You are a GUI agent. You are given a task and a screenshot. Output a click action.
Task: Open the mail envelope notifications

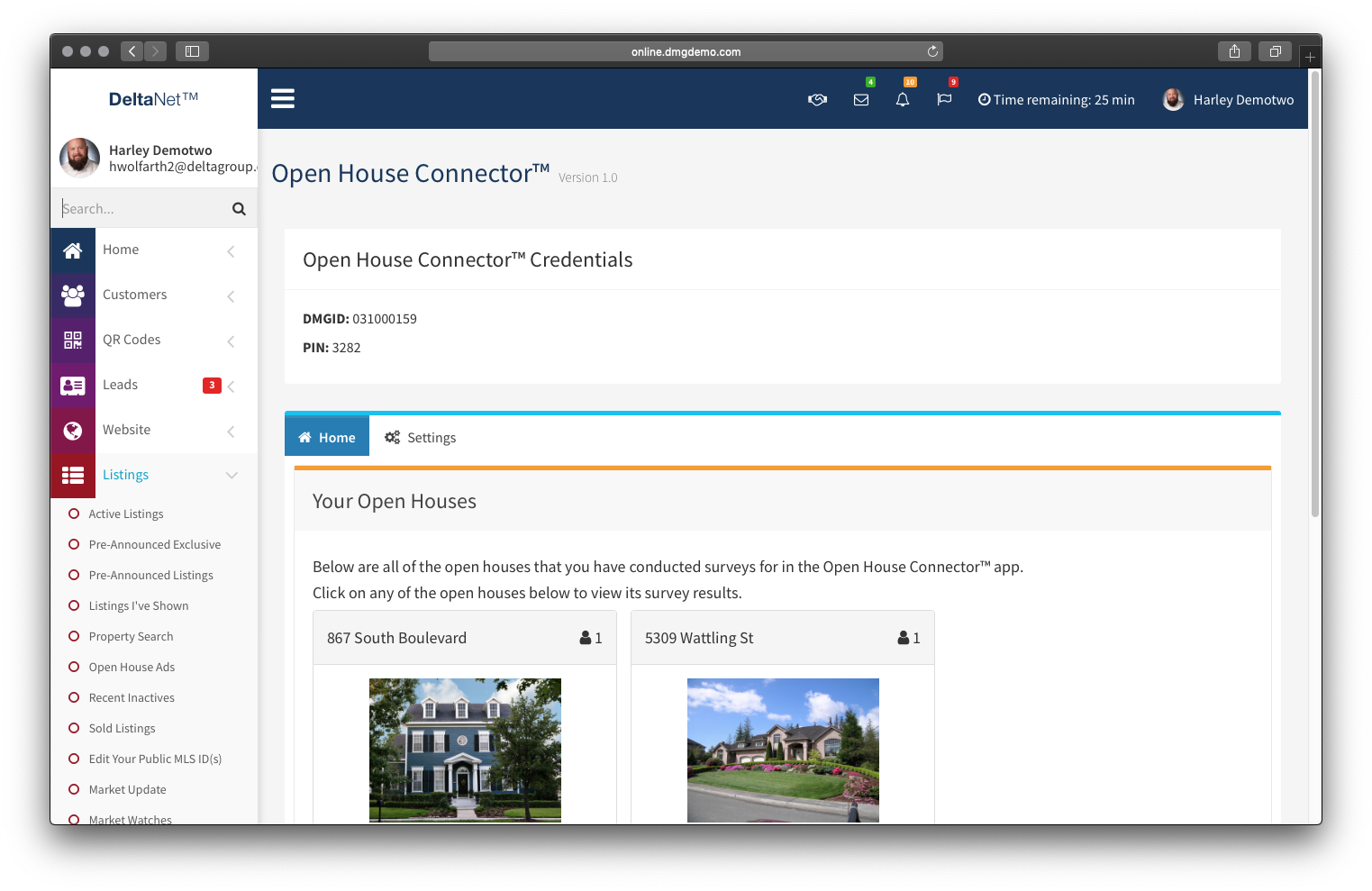coord(861,100)
